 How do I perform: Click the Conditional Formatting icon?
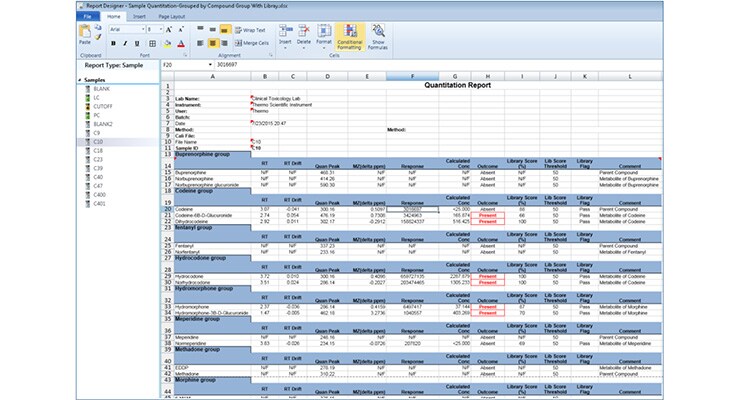point(351,36)
